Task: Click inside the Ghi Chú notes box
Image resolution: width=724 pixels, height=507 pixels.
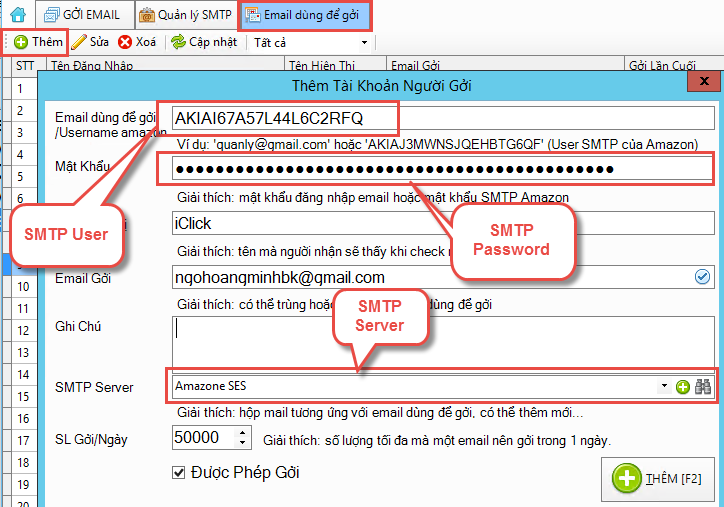Action: [443, 343]
